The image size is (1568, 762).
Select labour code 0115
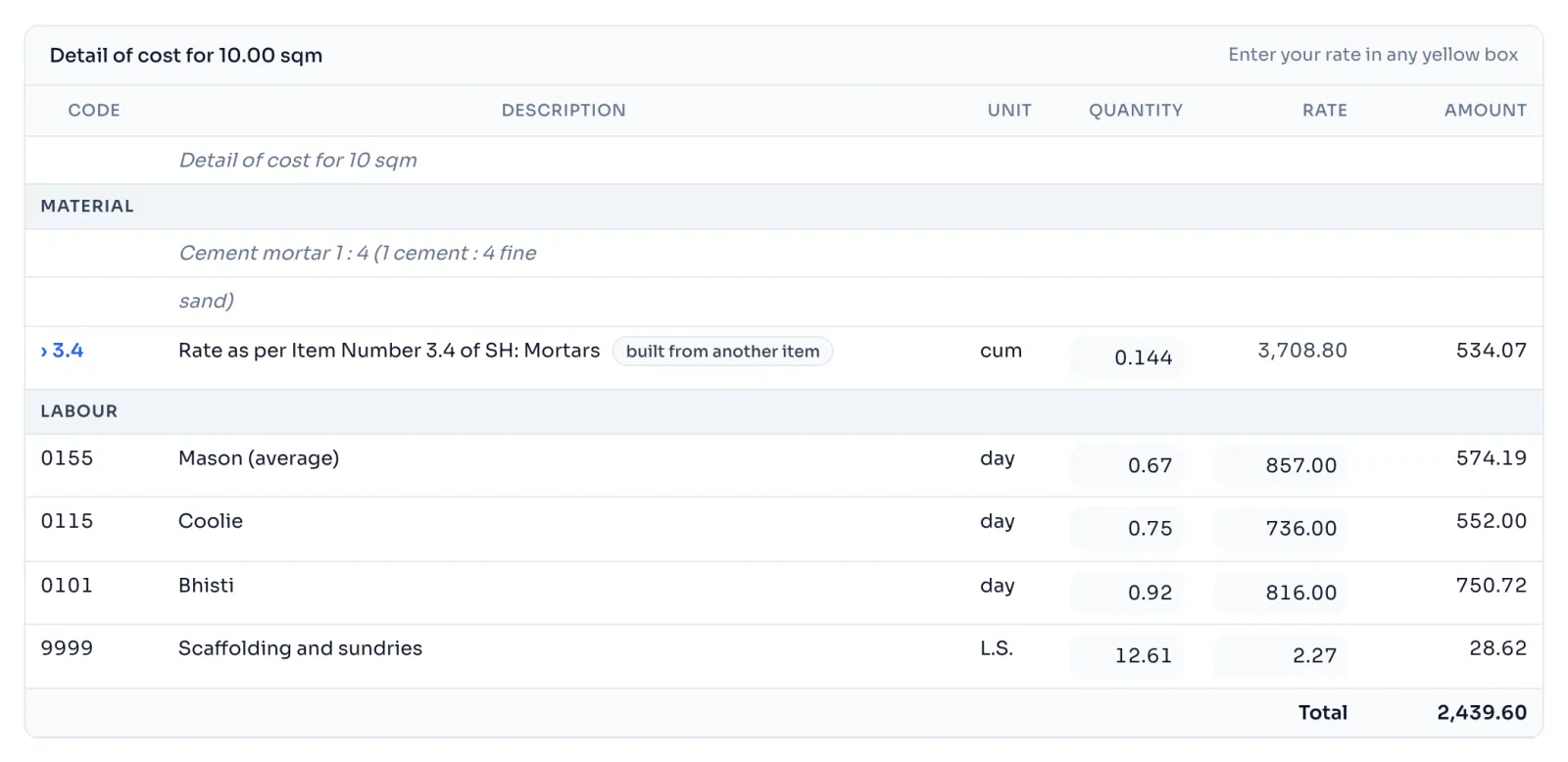point(67,521)
